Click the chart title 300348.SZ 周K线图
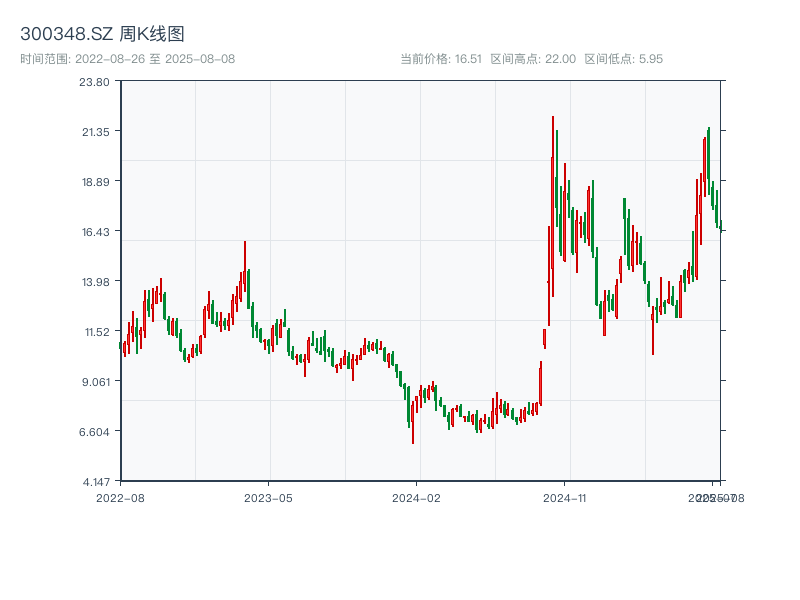The image size is (800, 600). click(102, 34)
